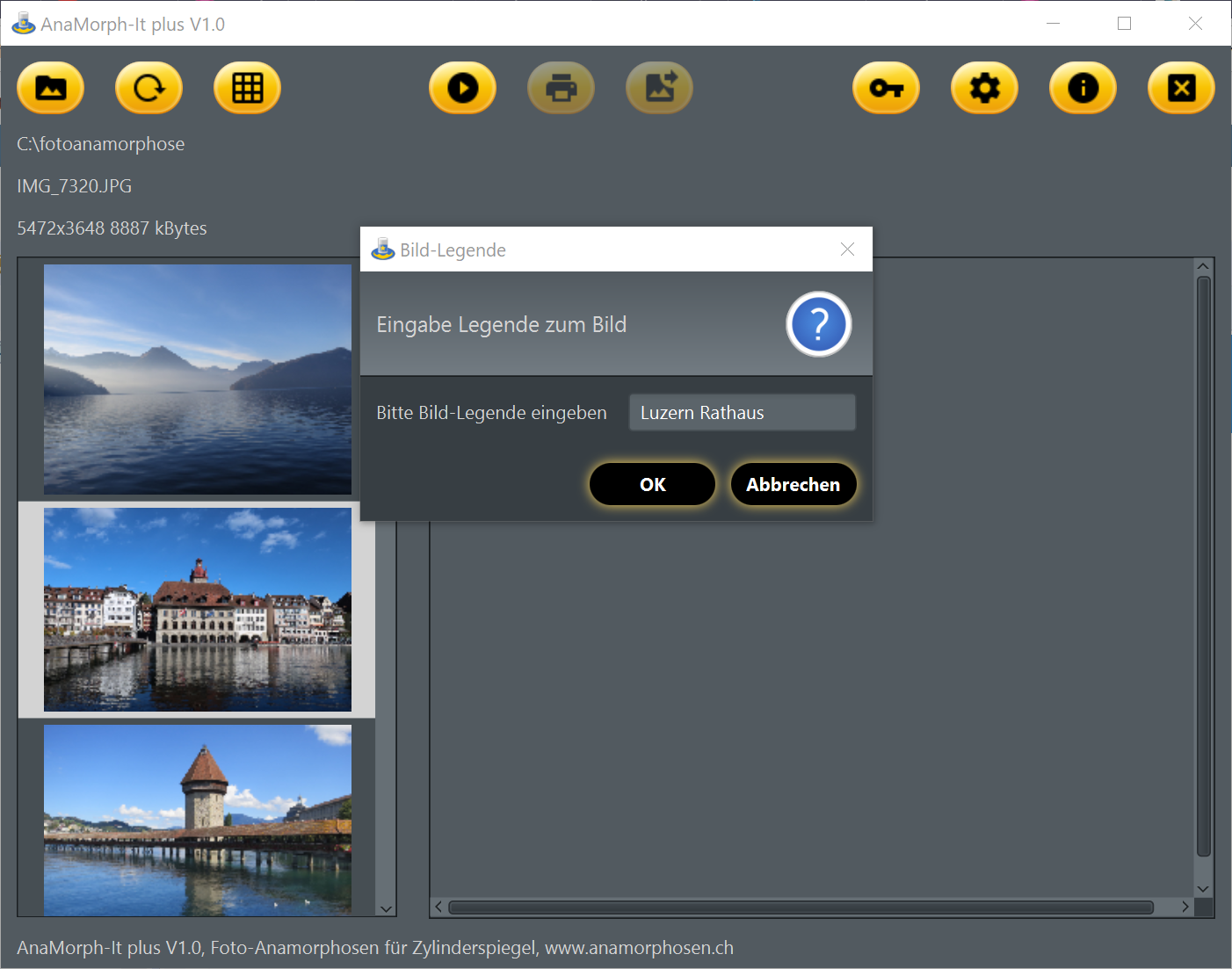Click Abbrechen to cancel the dialog
This screenshot has height=969, width=1232.
tap(793, 484)
